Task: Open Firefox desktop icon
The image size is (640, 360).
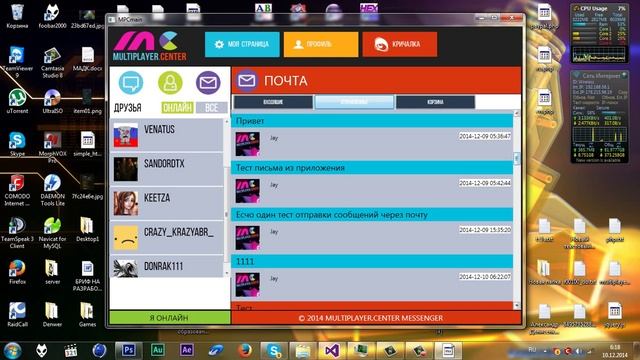Action: 17,272
